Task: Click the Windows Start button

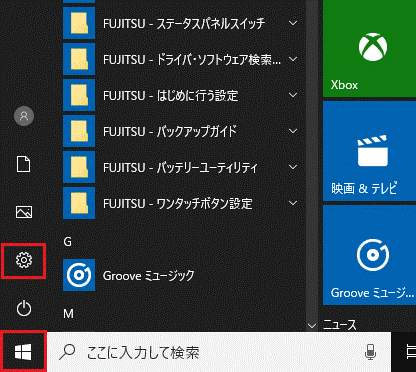Action: tap(23, 352)
